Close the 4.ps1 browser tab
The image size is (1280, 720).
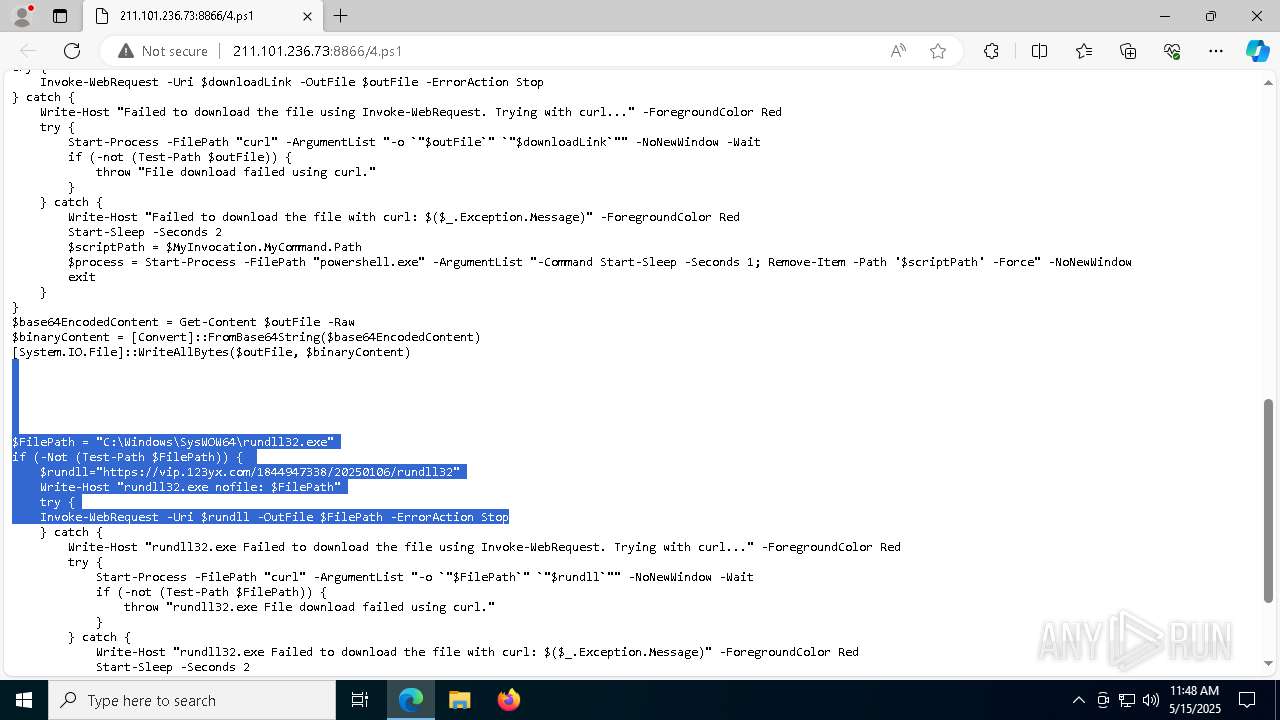(x=307, y=16)
